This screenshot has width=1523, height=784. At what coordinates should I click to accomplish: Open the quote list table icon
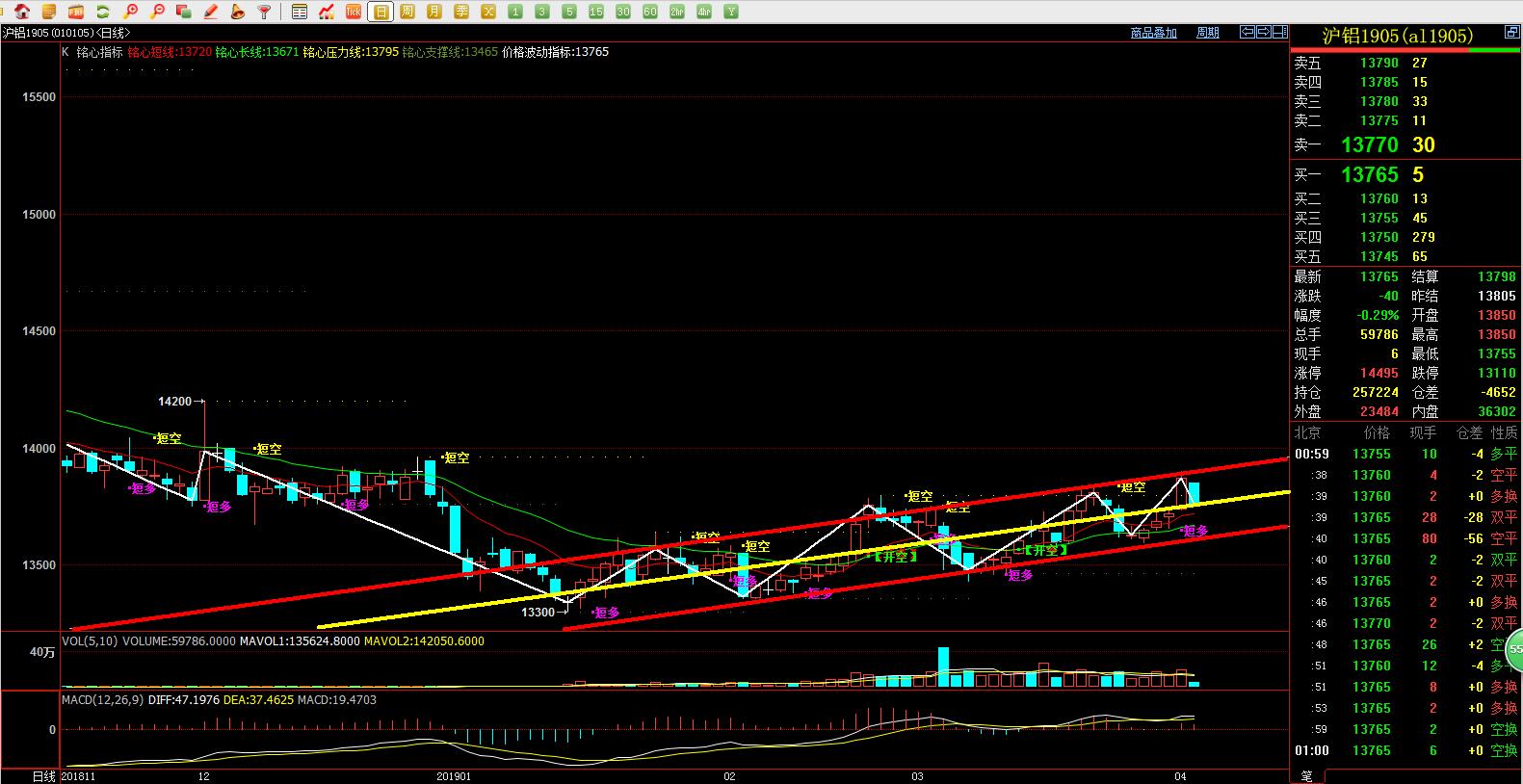coord(300,12)
